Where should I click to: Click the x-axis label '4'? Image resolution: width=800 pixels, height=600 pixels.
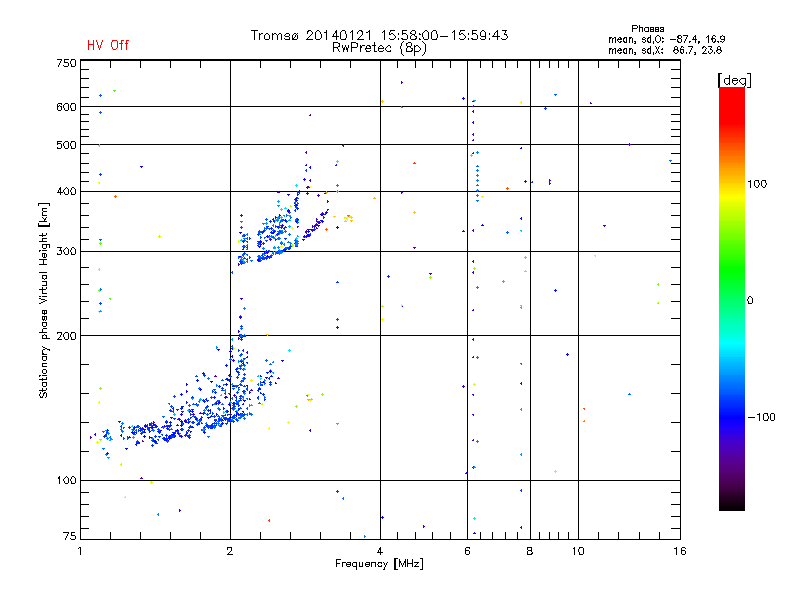point(380,551)
